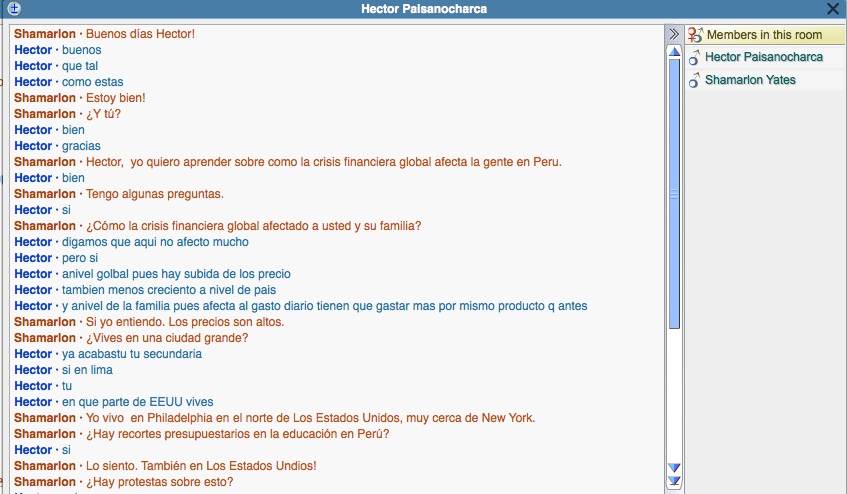Click the male icon beside Hector Paisanocharca
The image size is (847, 494).
[x=694, y=57]
